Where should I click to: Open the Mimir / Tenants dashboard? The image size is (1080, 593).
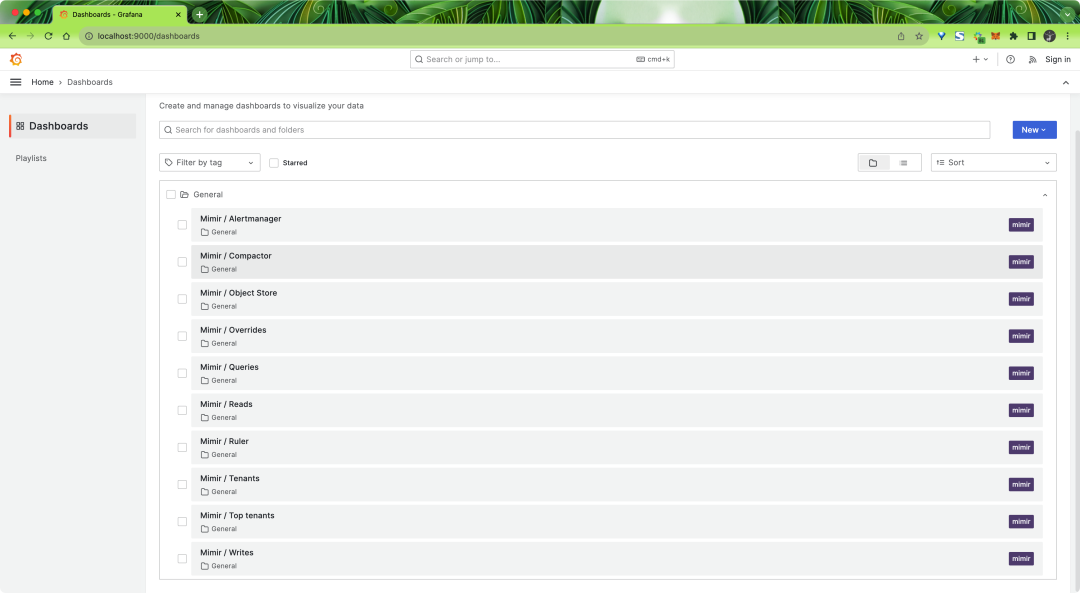229,478
